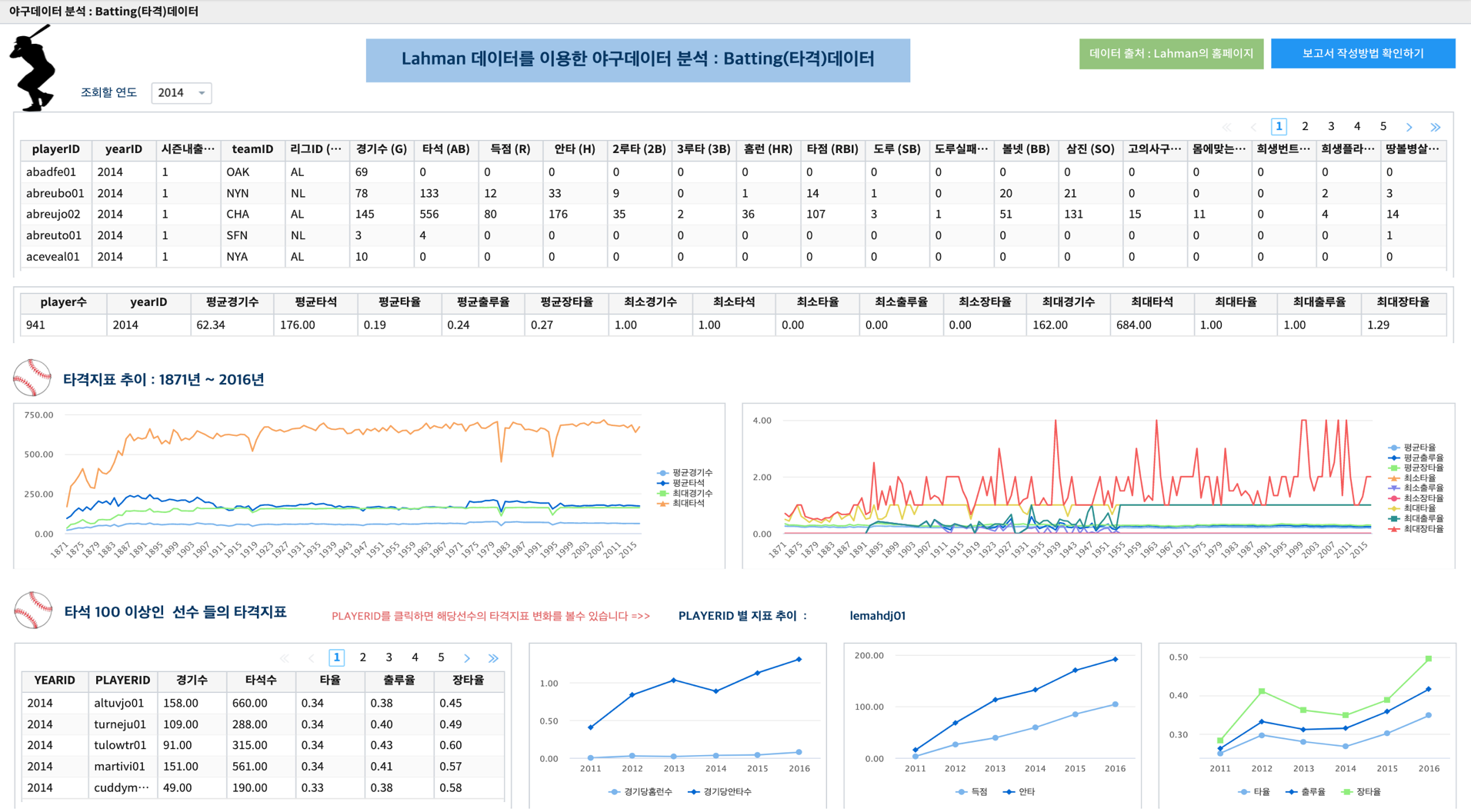
Task: Click the lemahdj01 player ID label
Action: pyautogui.click(x=877, y=616)
